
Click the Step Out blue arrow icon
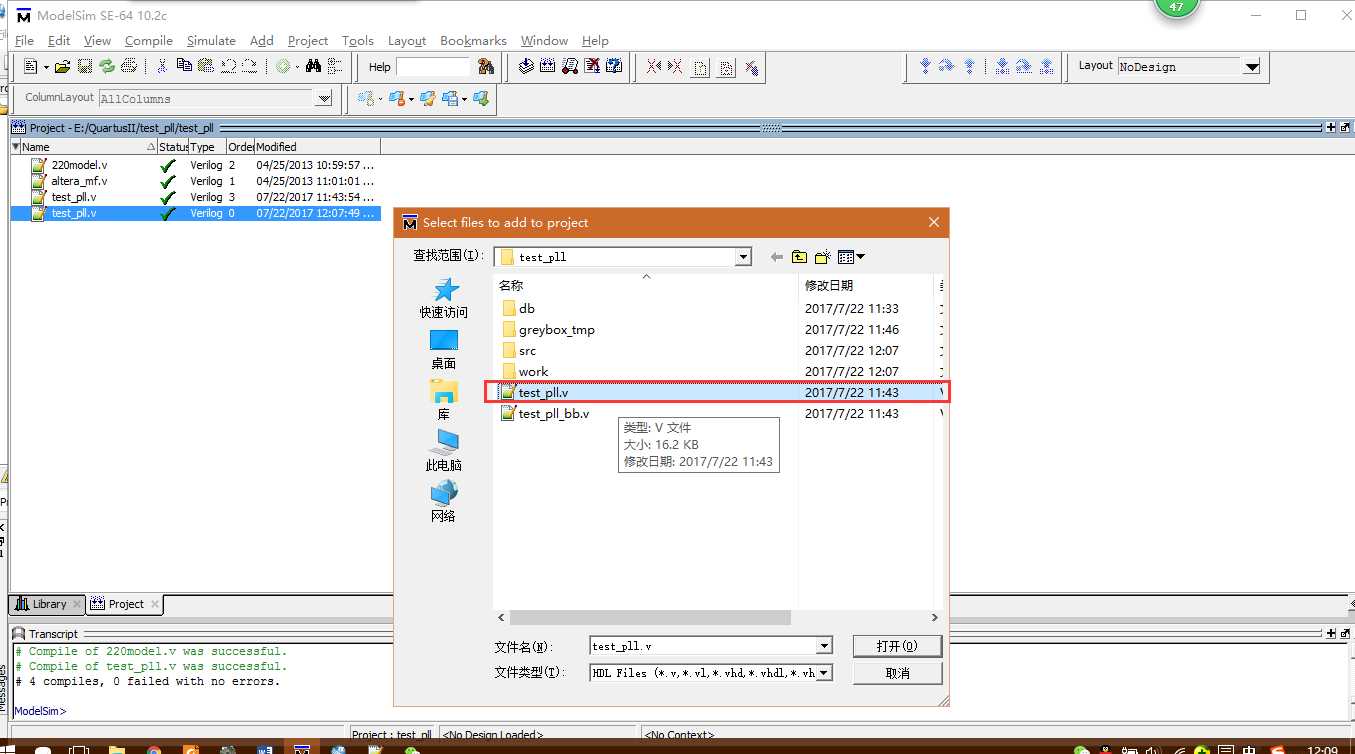coord(969,67)
